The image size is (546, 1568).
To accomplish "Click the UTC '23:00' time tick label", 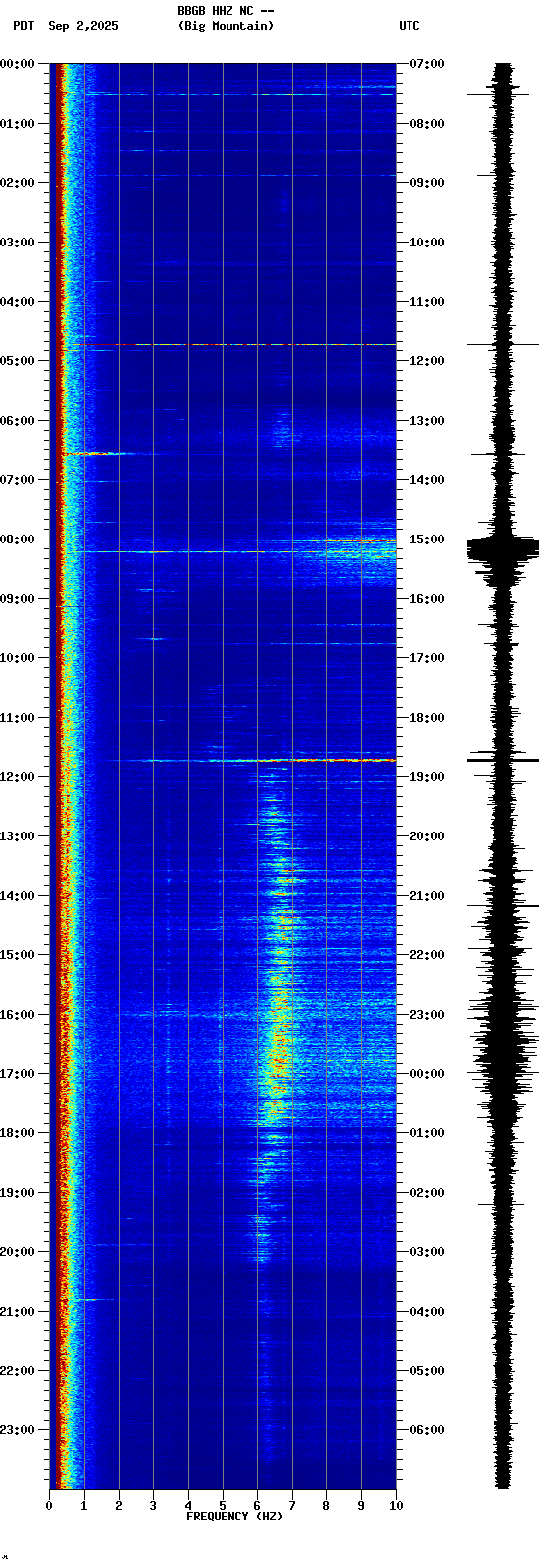I will click(x=427, y=1015).
